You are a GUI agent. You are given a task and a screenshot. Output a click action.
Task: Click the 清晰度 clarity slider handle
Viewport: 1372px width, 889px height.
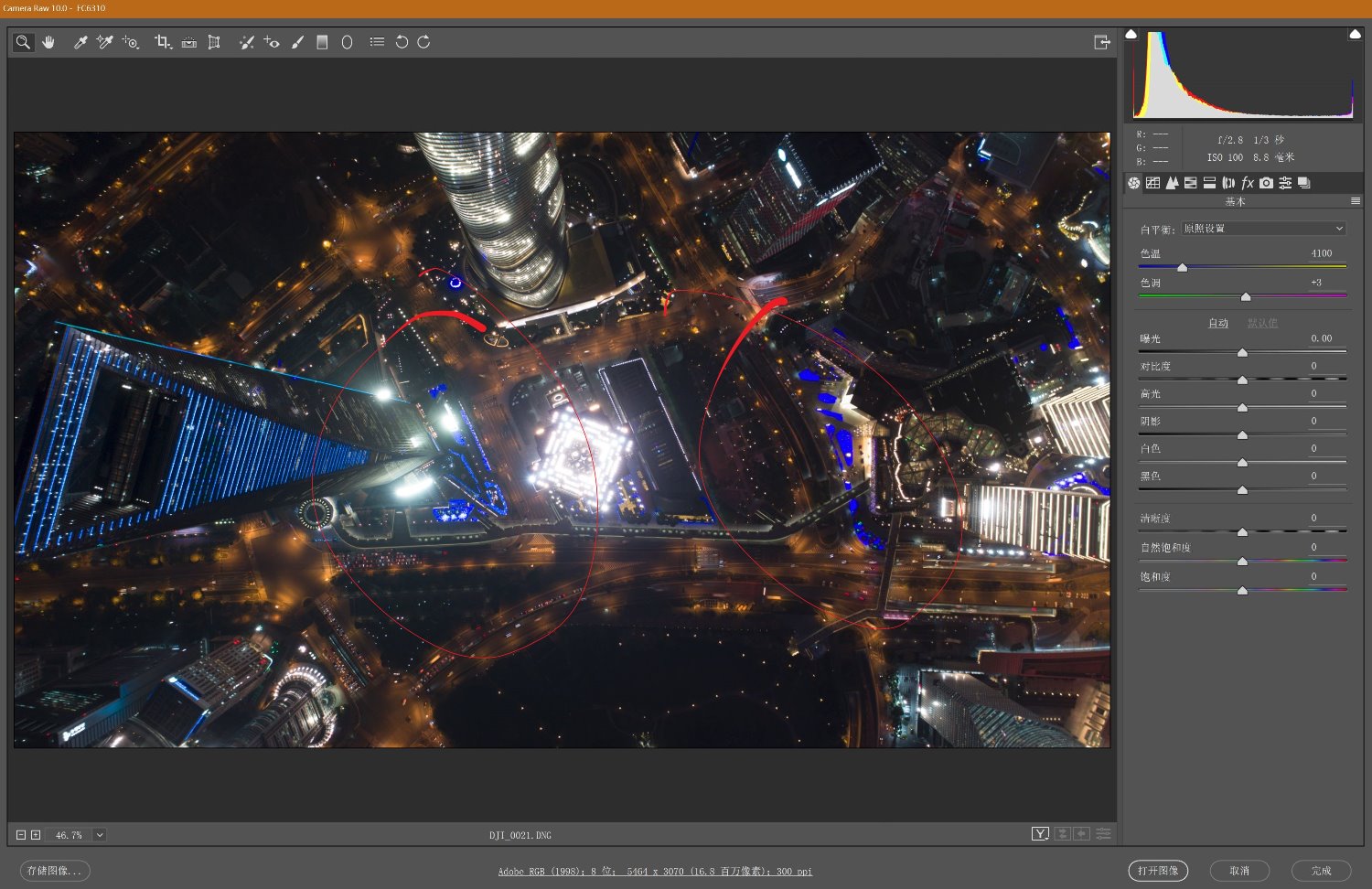click(x=1242, y=532)
